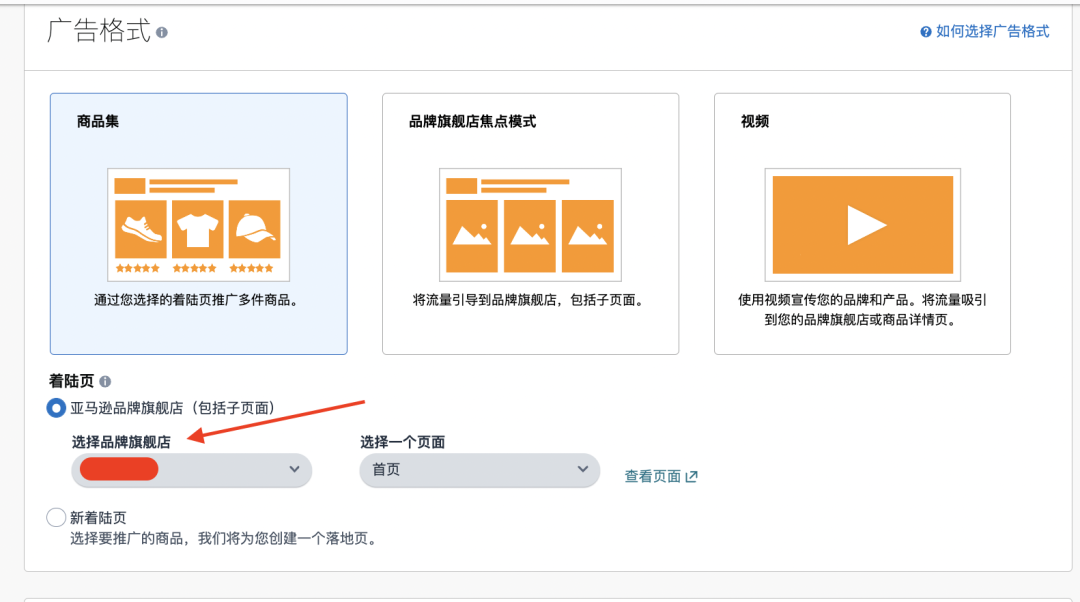
Task: Open the 首页 page selector dropdown
Action: click(x=479, y=470)
